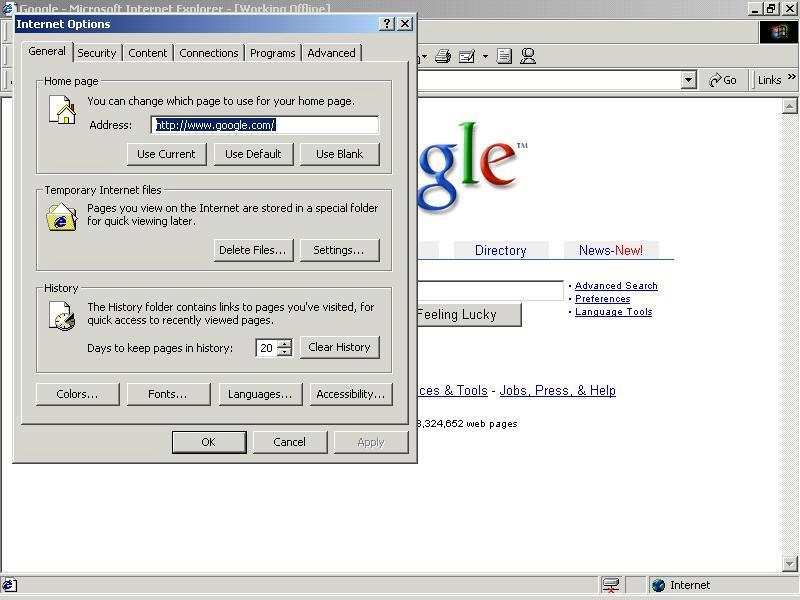
Task: Click the home page Address field
Action: point(265,125)
